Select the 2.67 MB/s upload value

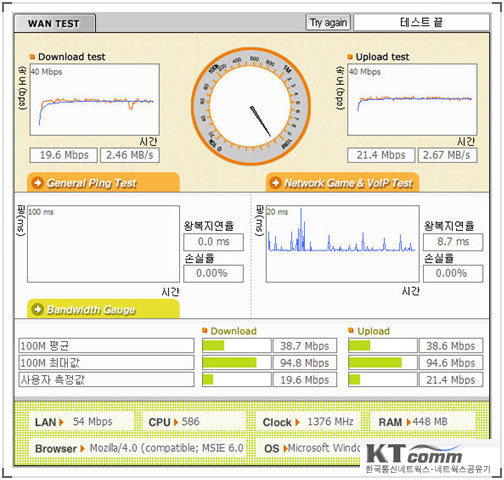click(447, 155)
